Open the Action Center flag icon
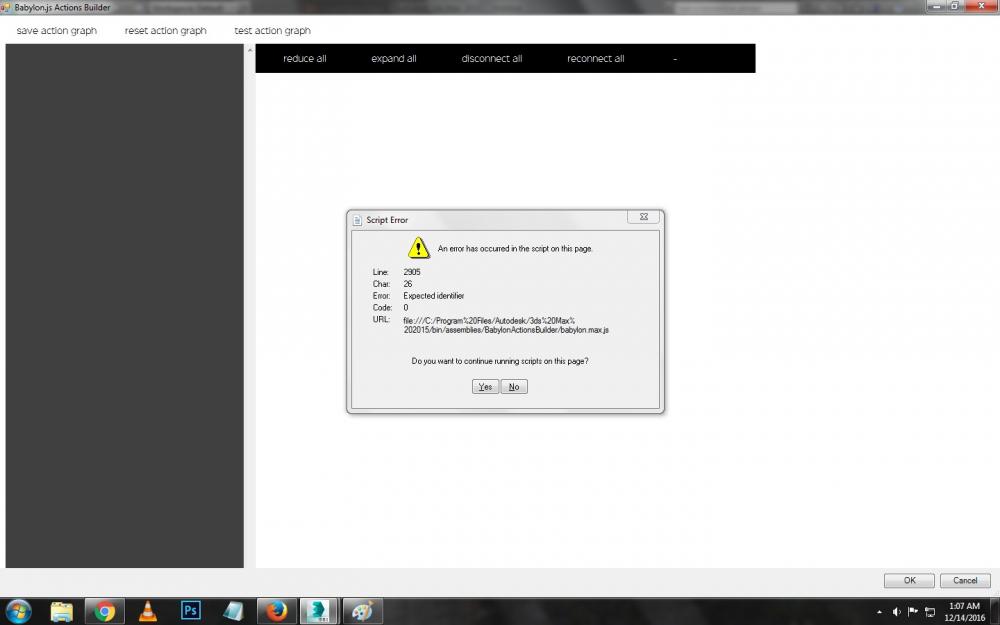Image resolution: width=1000 pixels, height=625 pixels. [913, 612]
